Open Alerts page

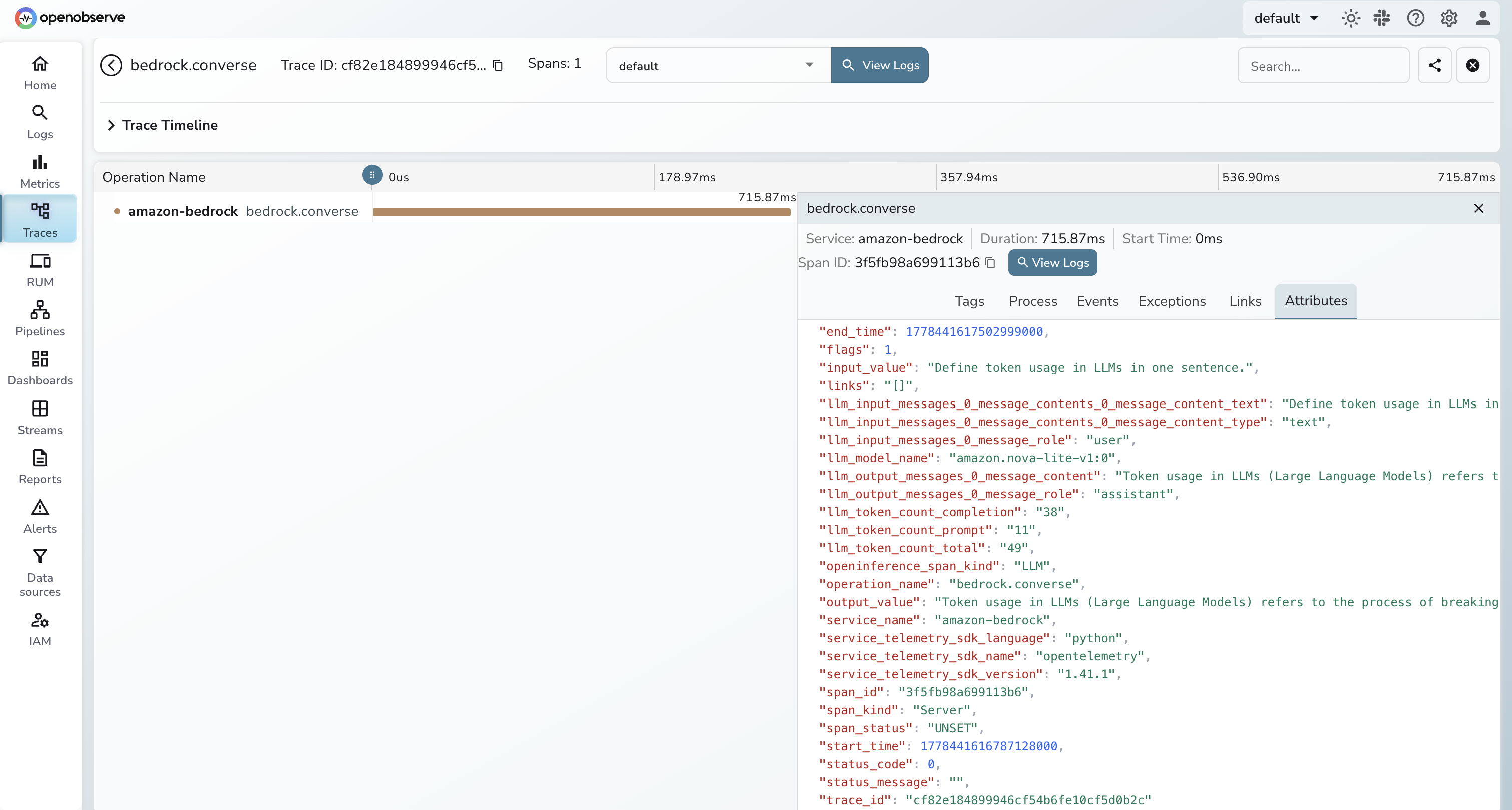[x=40, y=517]
